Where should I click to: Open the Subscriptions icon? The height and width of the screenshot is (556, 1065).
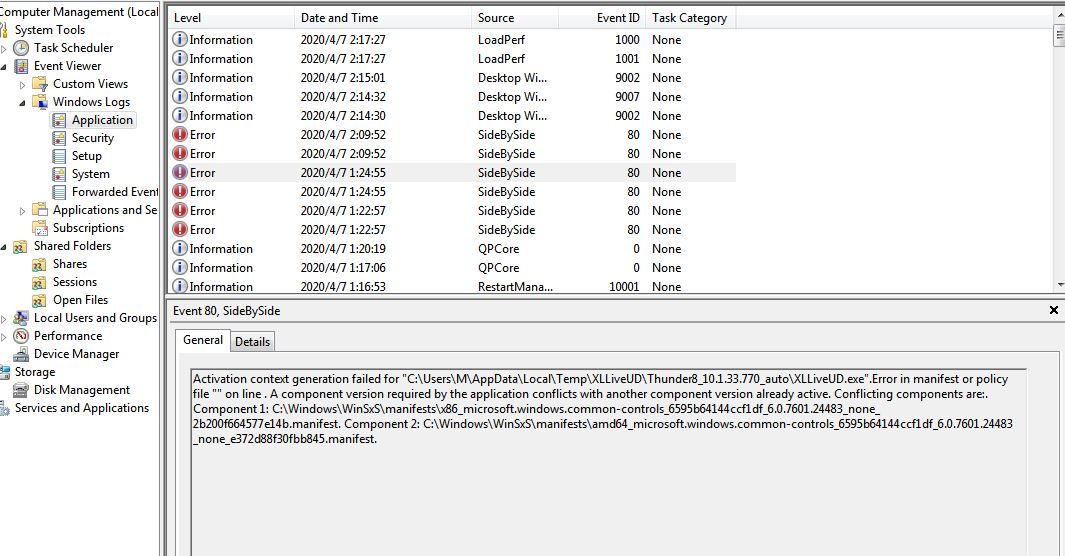click(x=40, y=228)
